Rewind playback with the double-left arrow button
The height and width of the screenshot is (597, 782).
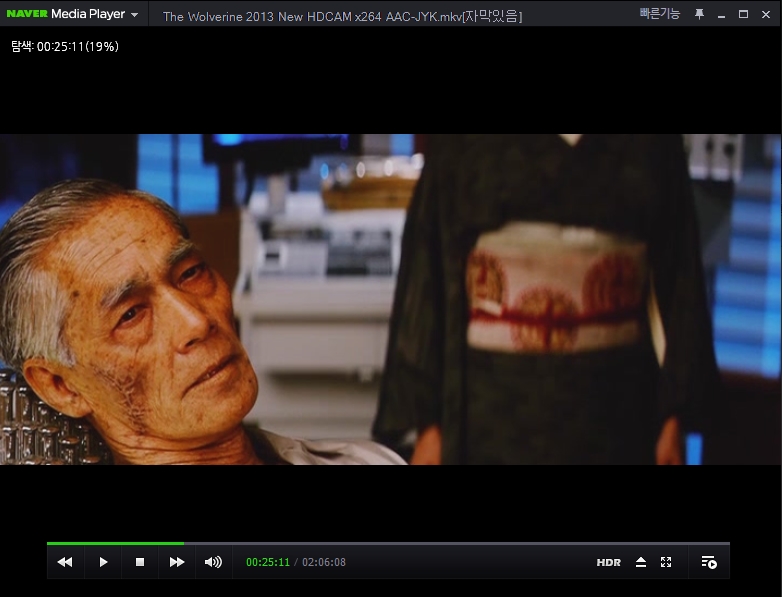click(65, 562)
